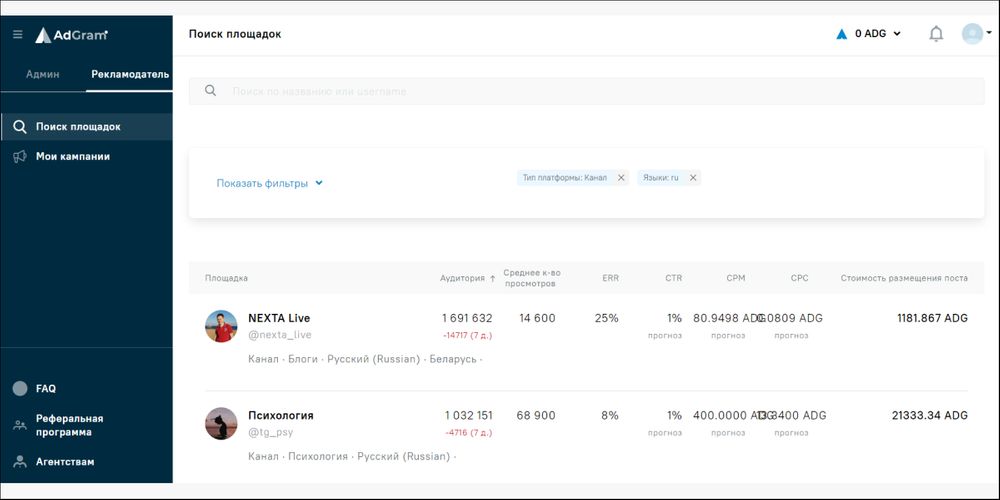Click the 'Площадка' column header
1000x500 pixels.
pyautogui.click(x=226, y=278)
